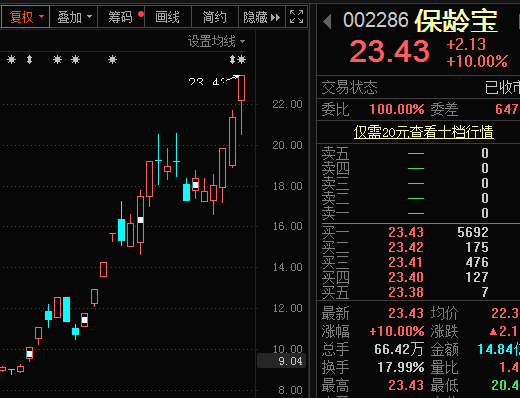Click the 卖一 ask row
Image resolution: width=520 pixels, height=398 pixels.
(x=418, y=213)
